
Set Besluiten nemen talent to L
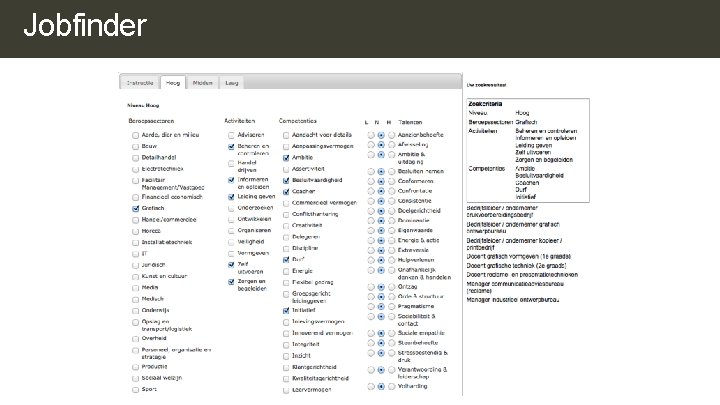coord(371,172)
